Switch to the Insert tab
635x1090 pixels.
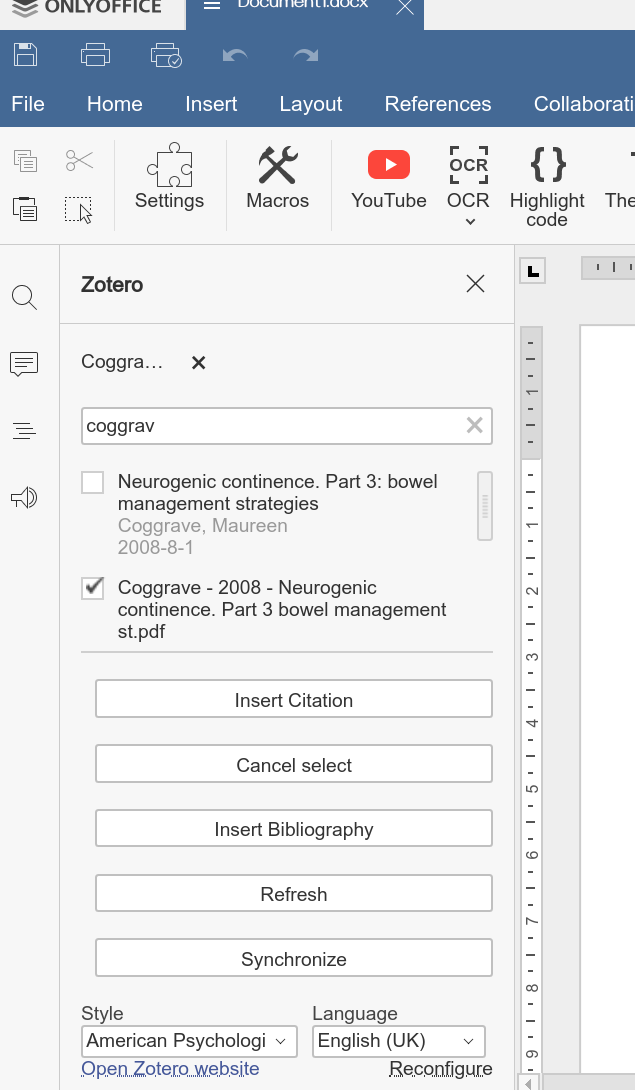point(211,104)
